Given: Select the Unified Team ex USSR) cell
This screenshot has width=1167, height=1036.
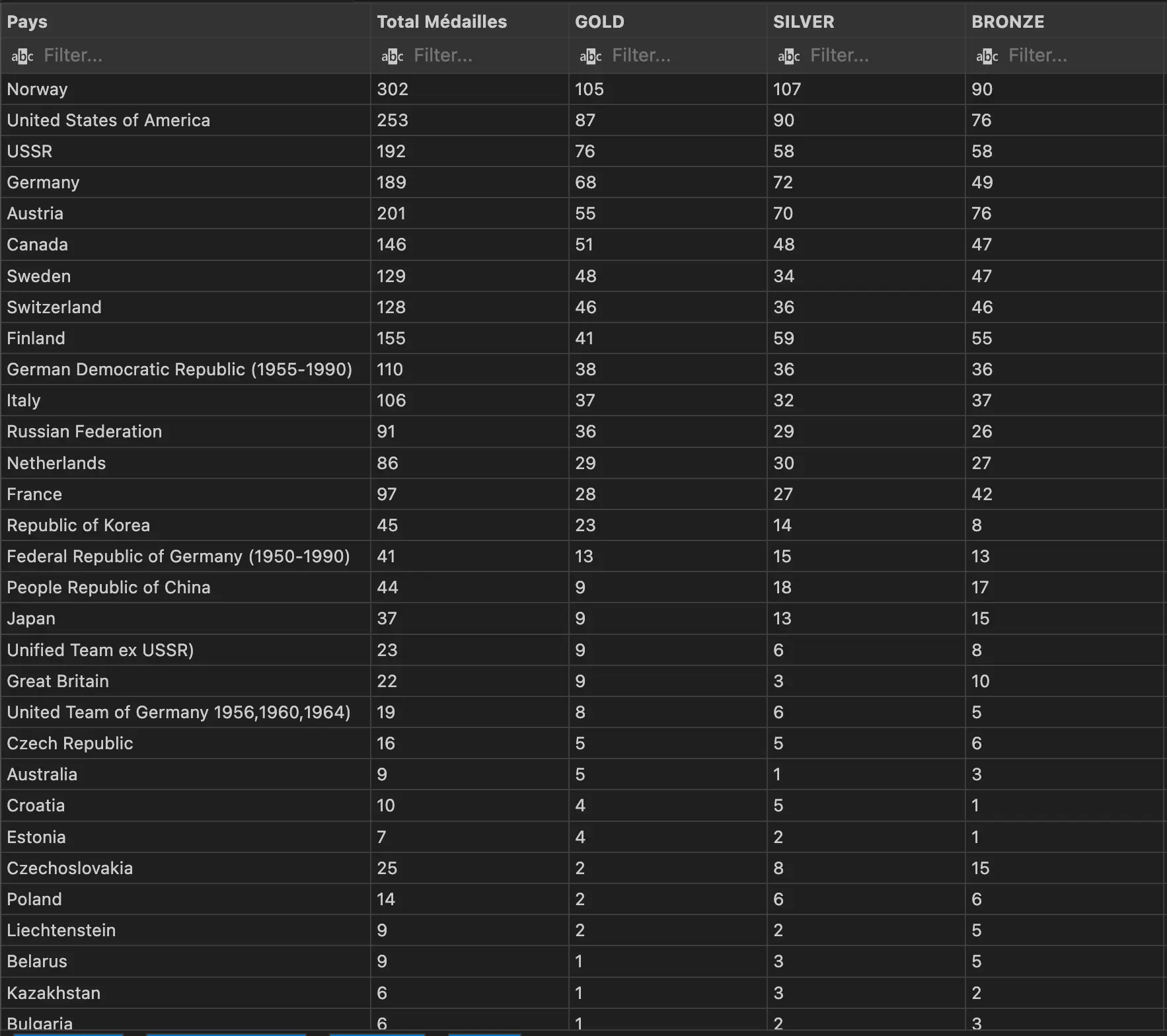Looking at the screenshot, I should coord(186,650).
